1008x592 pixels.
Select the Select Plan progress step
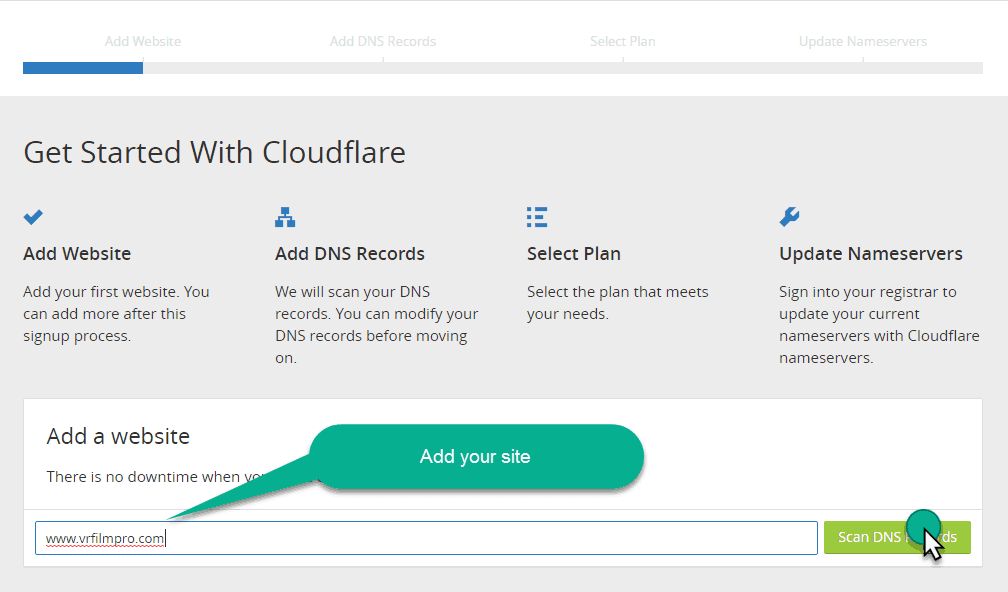click(x=622, y=41)
